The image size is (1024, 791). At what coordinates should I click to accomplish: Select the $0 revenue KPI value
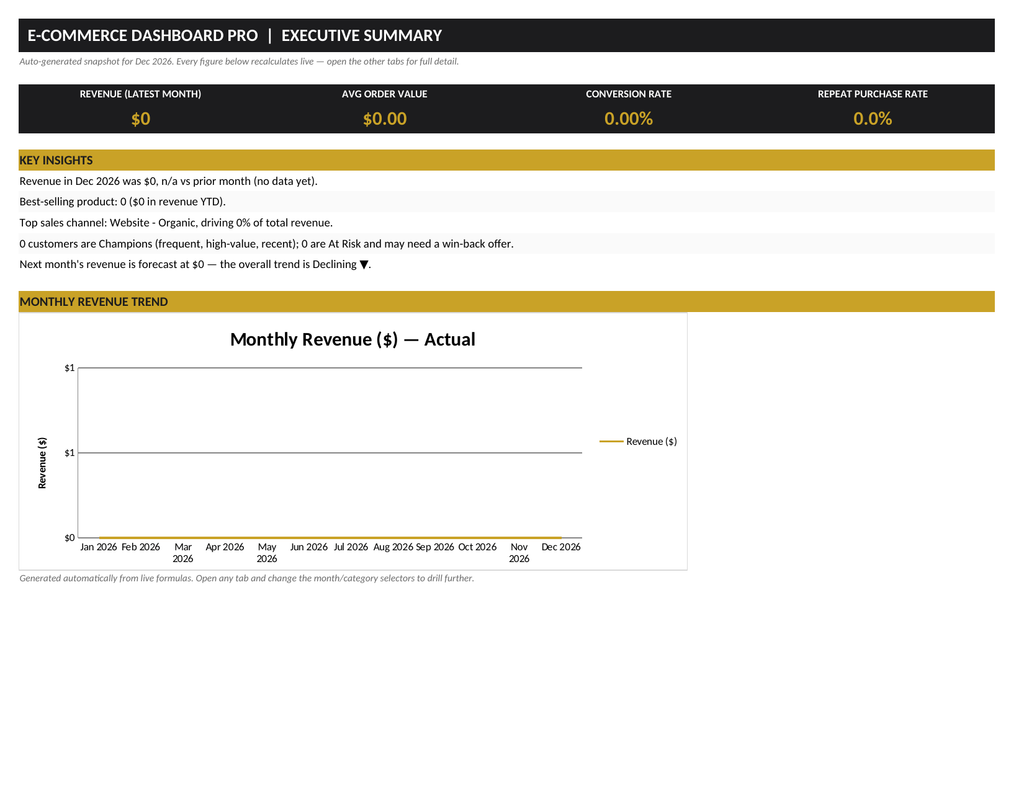(x=140, y=119)
